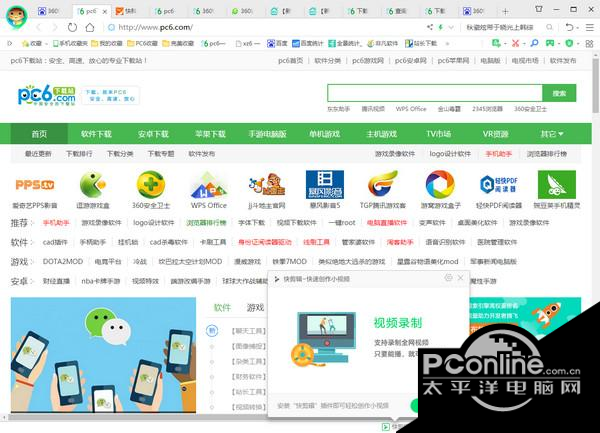
Task: Go to browser home page icon
Action: (x=90, y=27)
